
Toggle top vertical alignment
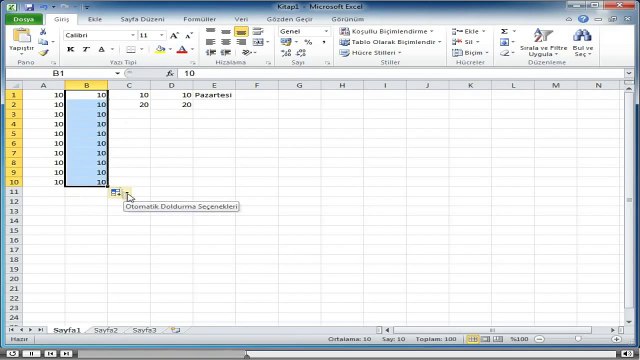[211, 31]
